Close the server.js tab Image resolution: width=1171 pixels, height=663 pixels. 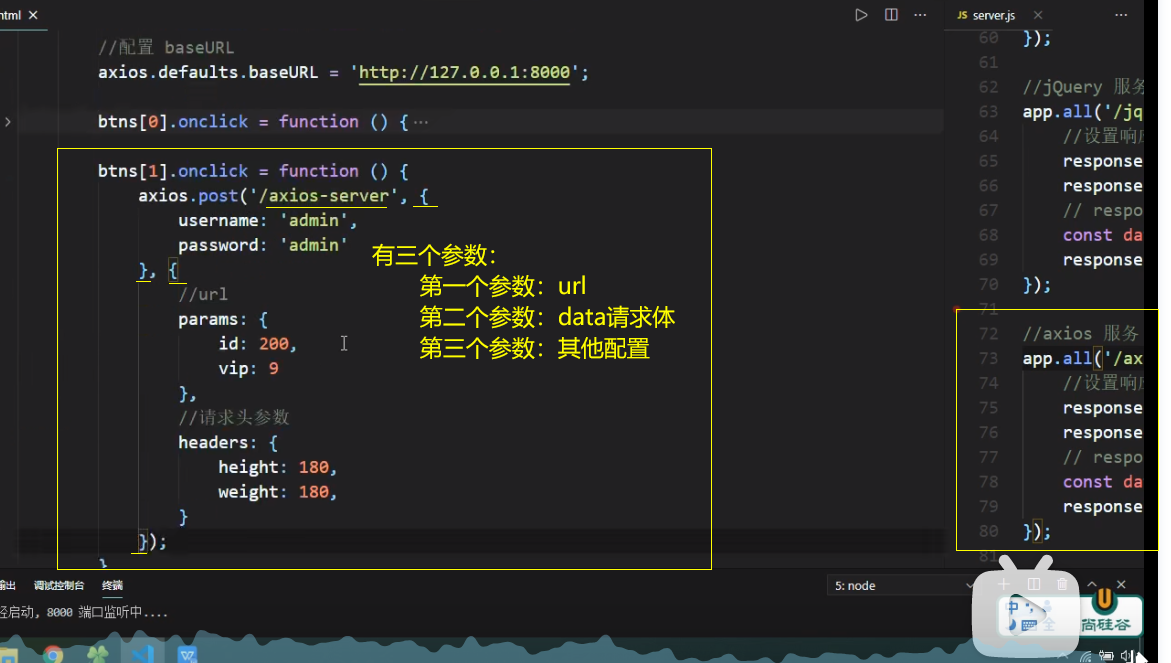tap(1038, 15)
